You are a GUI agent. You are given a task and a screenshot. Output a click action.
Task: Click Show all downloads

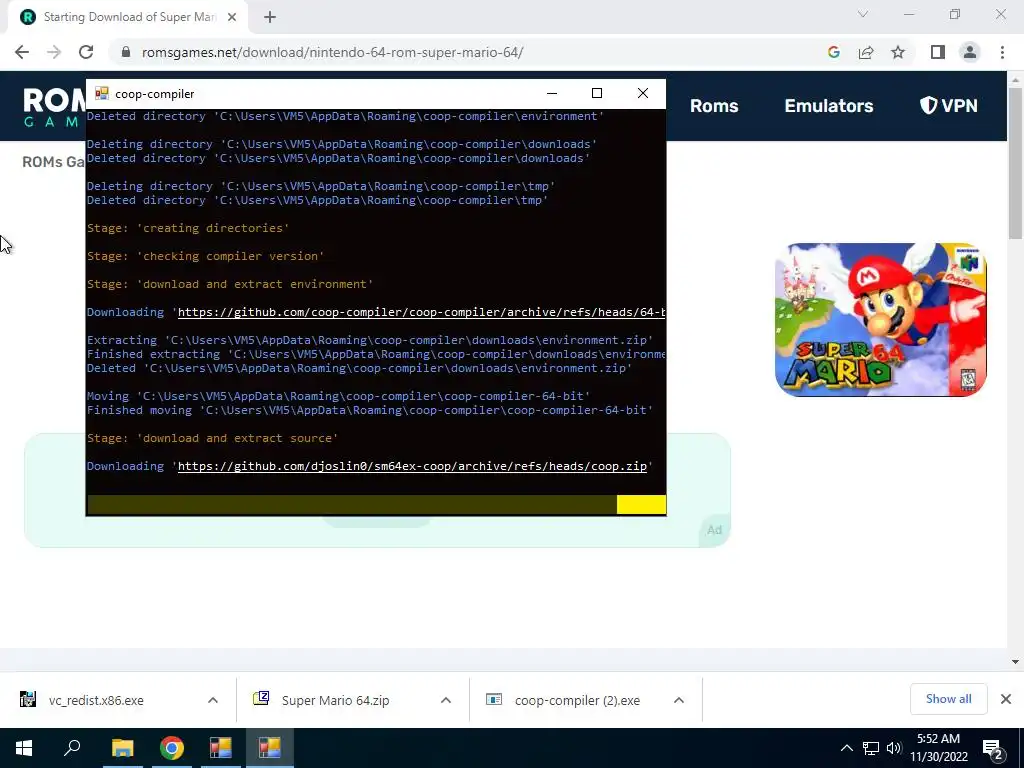[948, 699]
